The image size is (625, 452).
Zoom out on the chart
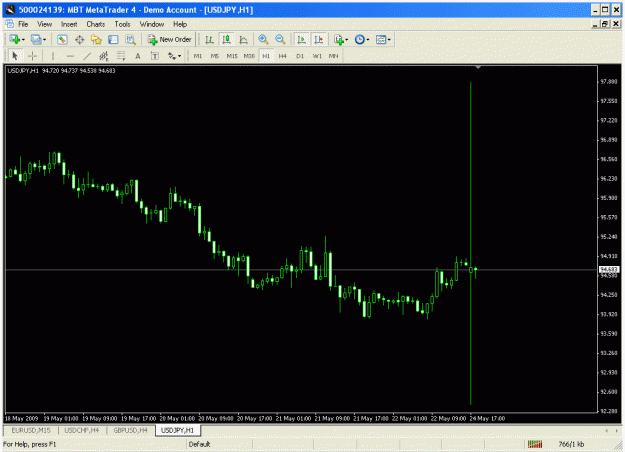280,39
